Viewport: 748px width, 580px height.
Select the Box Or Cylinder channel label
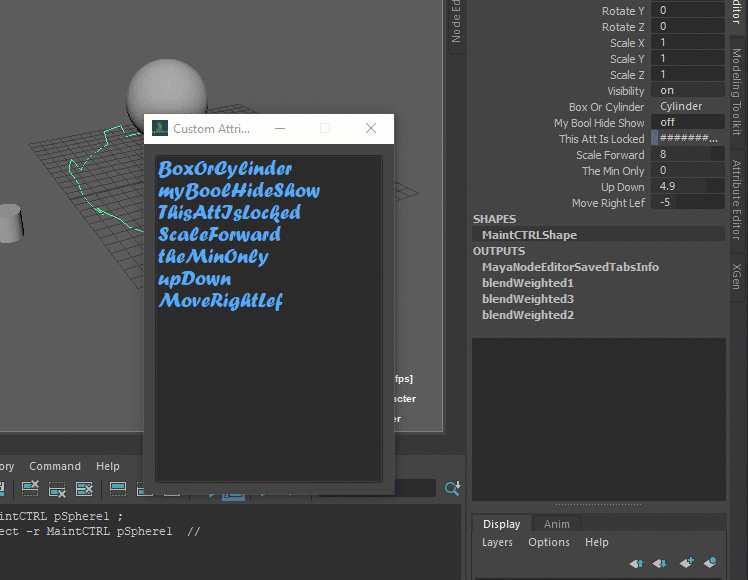click(x=606, y=107)
